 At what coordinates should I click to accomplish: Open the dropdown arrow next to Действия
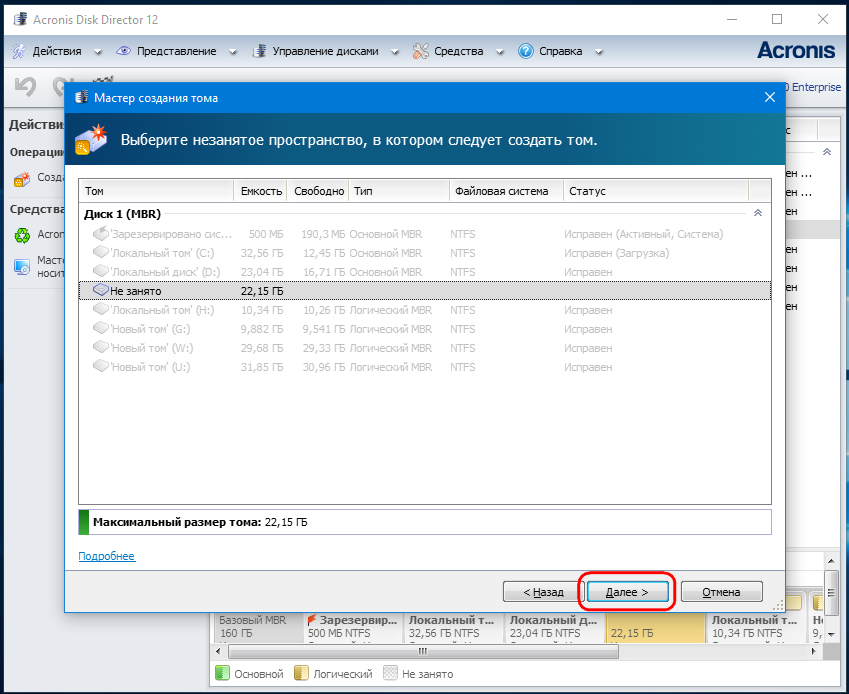97,52
